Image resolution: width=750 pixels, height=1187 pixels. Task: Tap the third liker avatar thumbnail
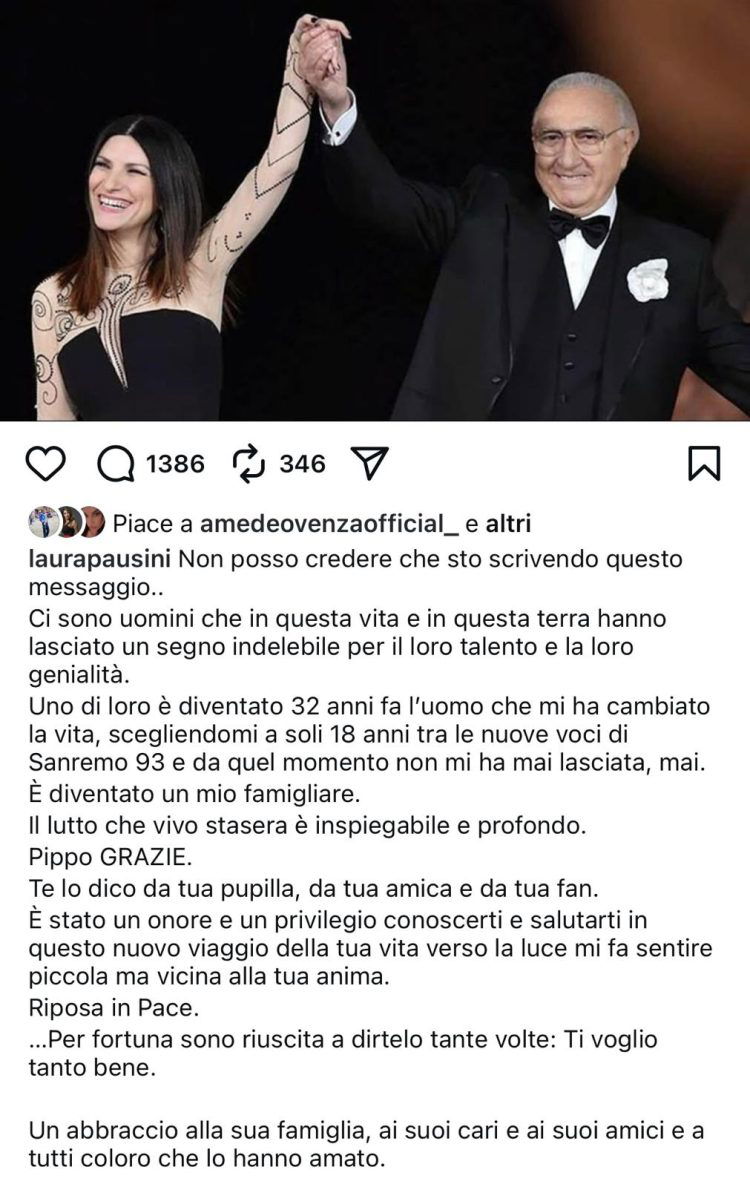tap(92, 522)
